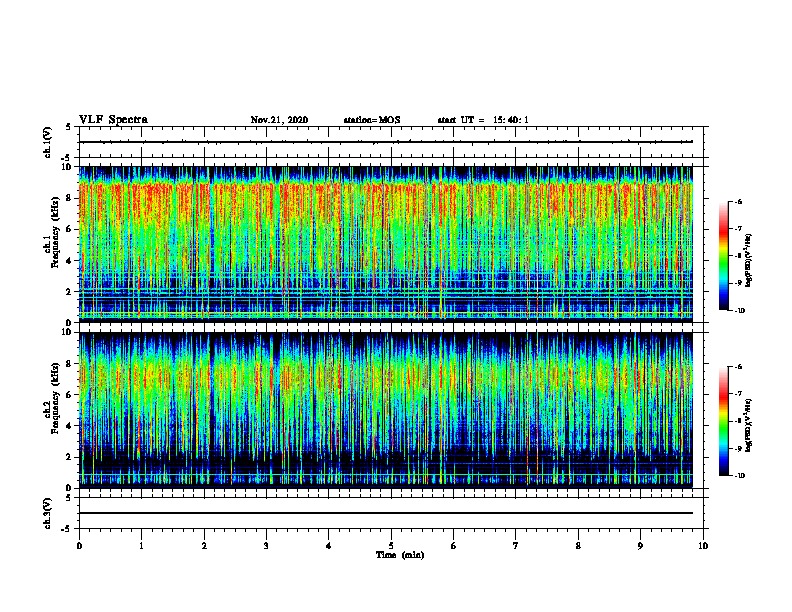Click the "2" kHz tick of ch.1
Viewport: 792px width, 612px height.
70,292
